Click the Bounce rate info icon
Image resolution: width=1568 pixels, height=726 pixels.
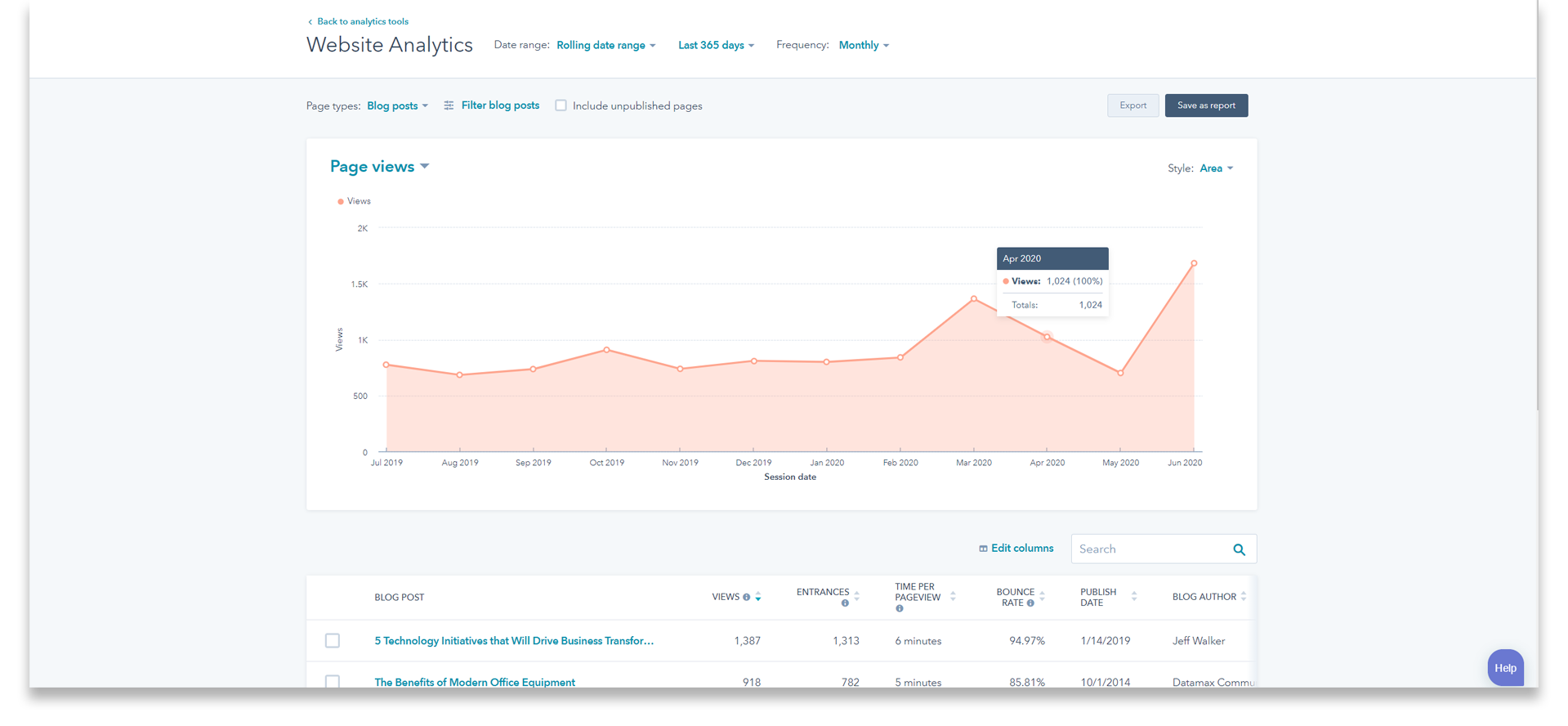pos(1030,603)
